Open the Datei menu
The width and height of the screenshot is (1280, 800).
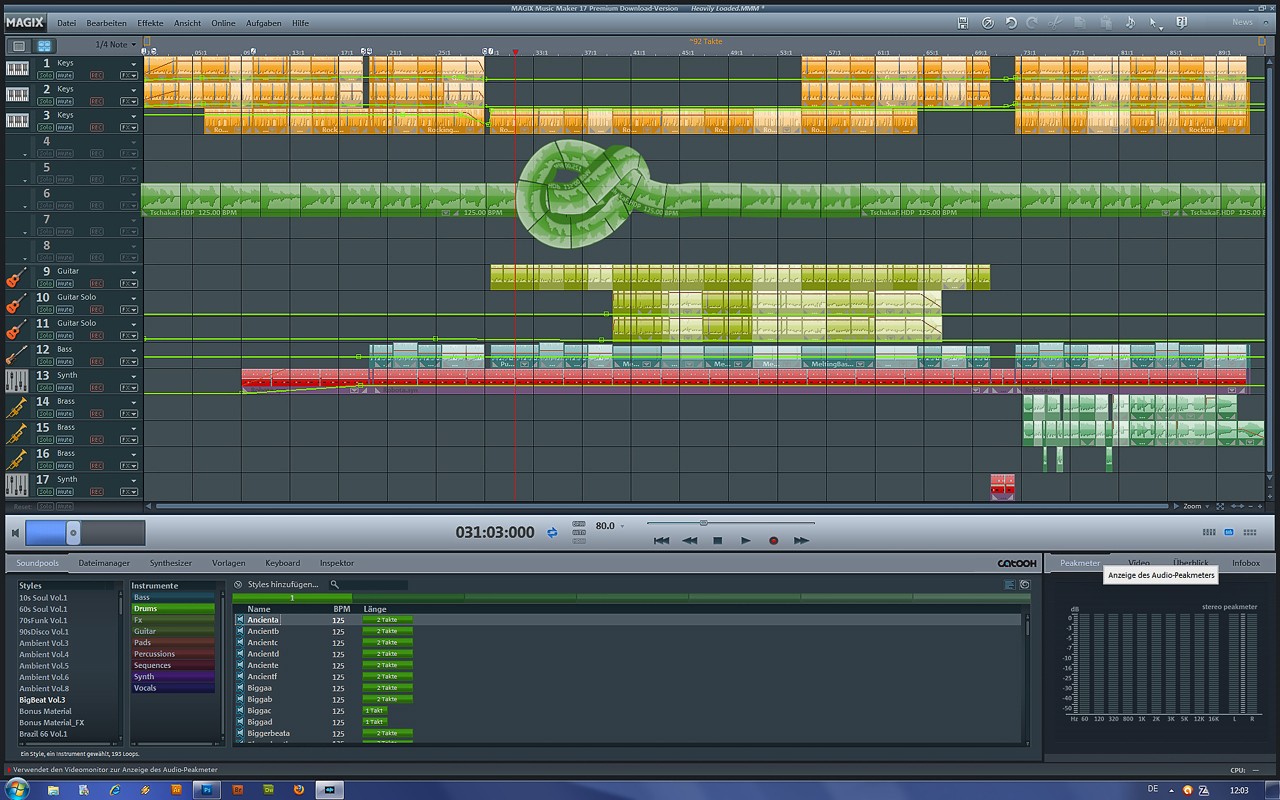(x=66, y=23)
